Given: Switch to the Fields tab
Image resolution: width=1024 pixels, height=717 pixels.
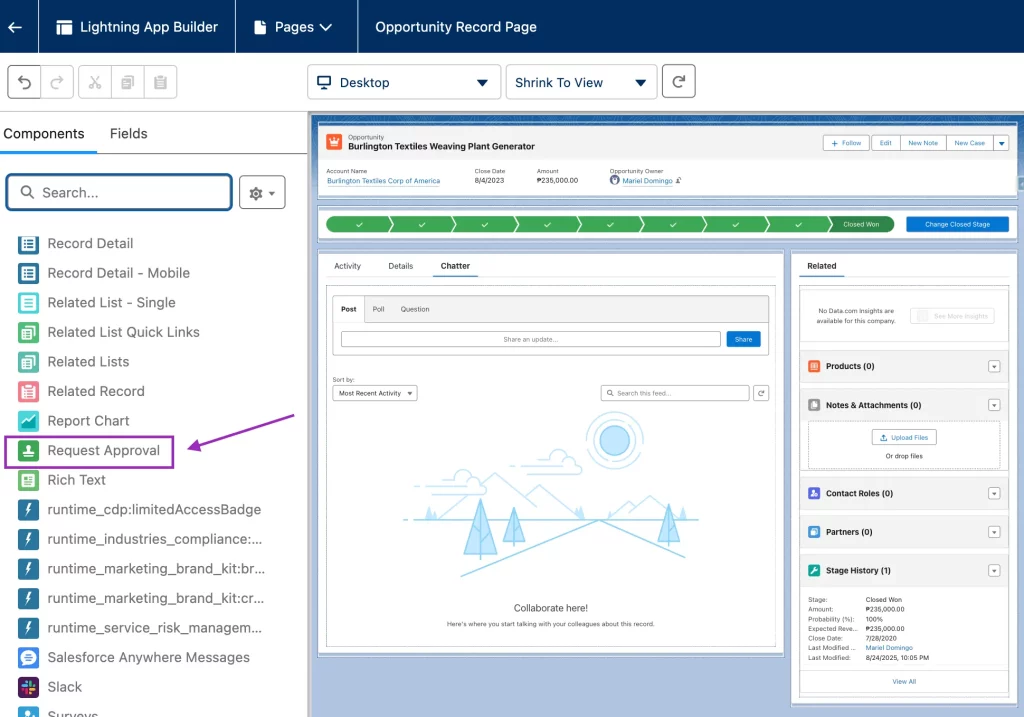Looking at the screenshot, I should [x=128, y=134].
